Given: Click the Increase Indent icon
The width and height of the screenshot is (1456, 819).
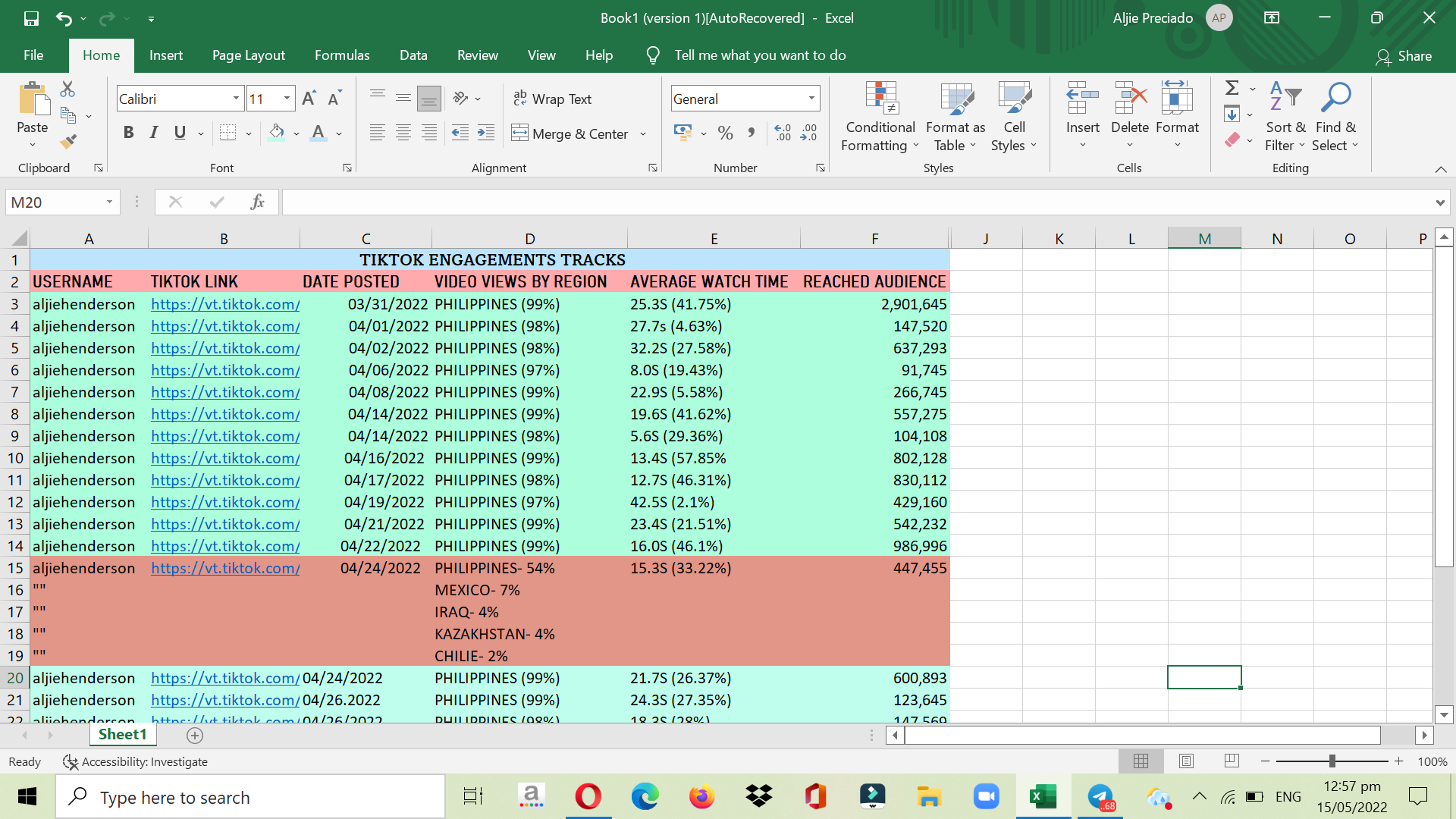Looking at the screenshot, I should 486,133.
